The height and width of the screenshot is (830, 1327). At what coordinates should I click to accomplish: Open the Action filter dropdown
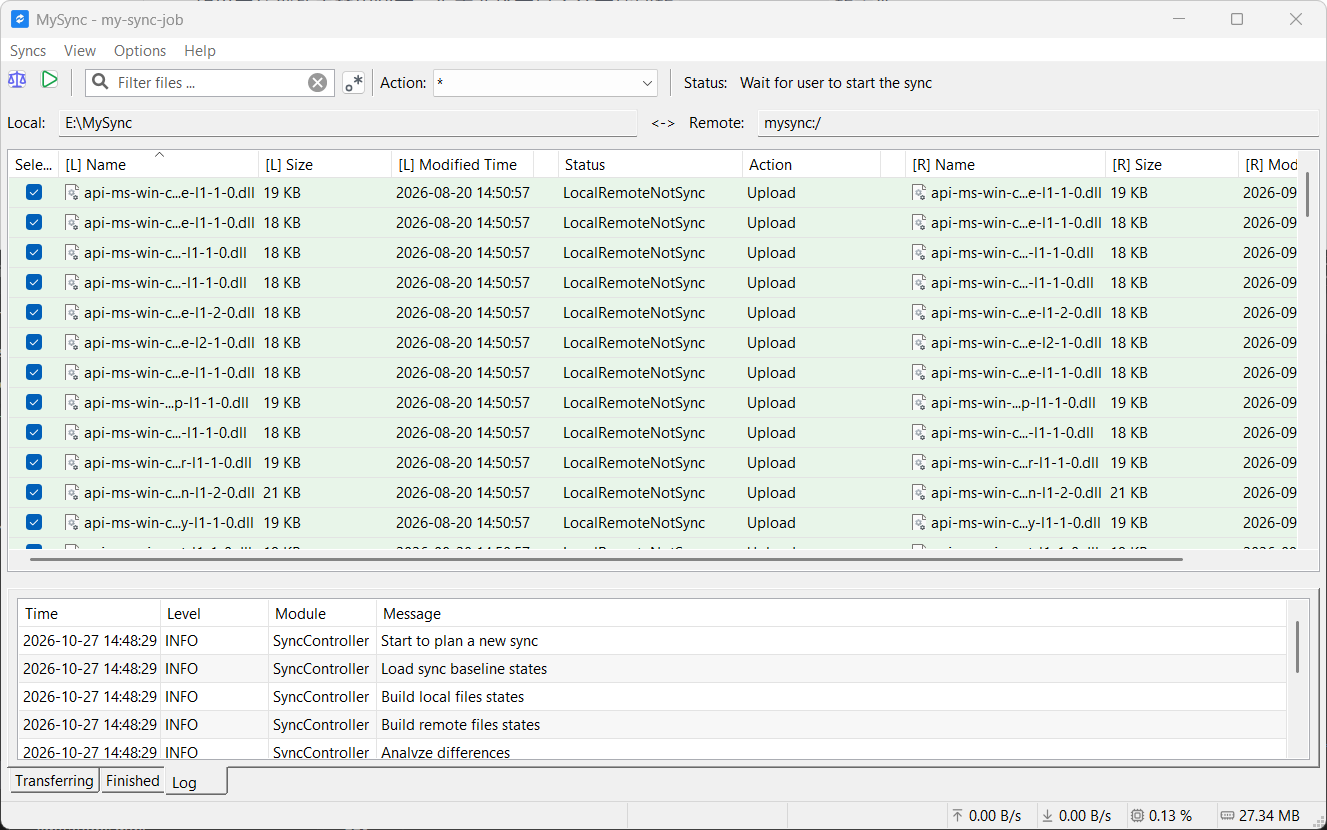545,83
